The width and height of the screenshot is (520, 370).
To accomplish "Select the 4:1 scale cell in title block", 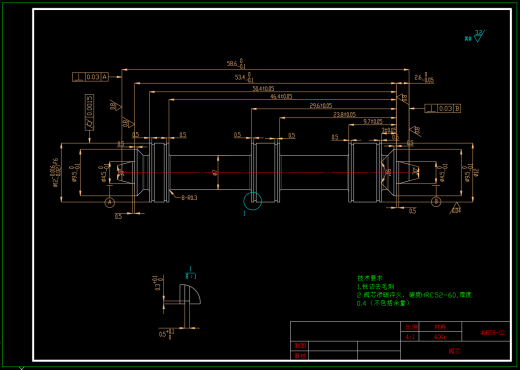I will pyautogui.click(x=410, y=337).
